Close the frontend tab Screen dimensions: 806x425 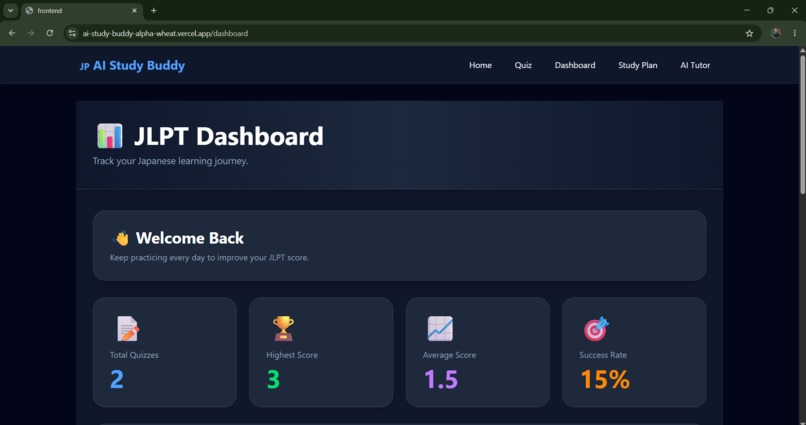pos(134,10)
